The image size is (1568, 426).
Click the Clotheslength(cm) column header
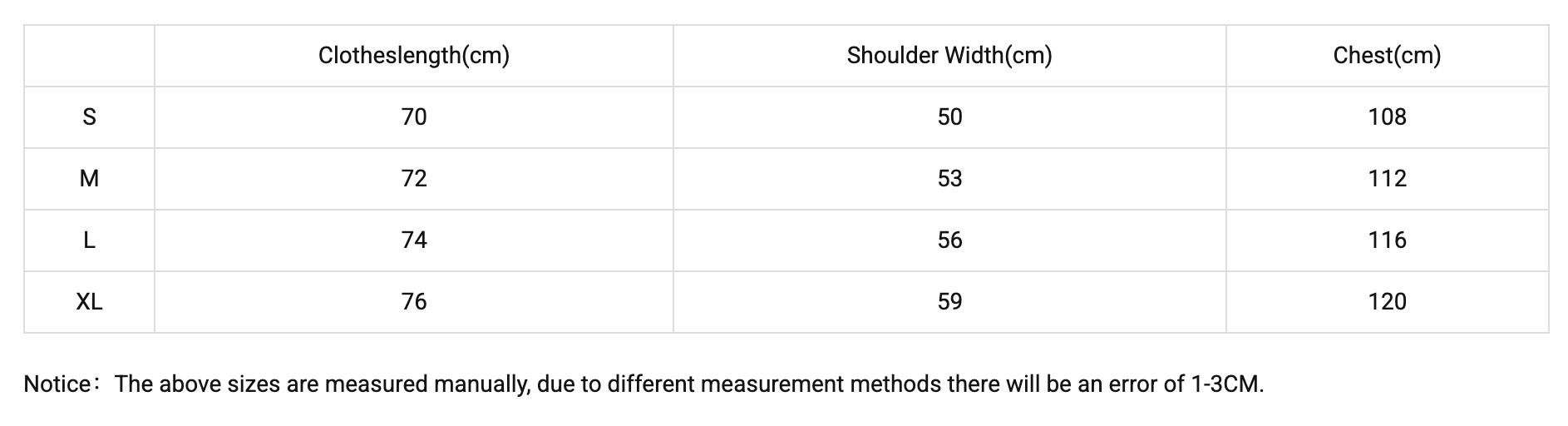(413, 56)
